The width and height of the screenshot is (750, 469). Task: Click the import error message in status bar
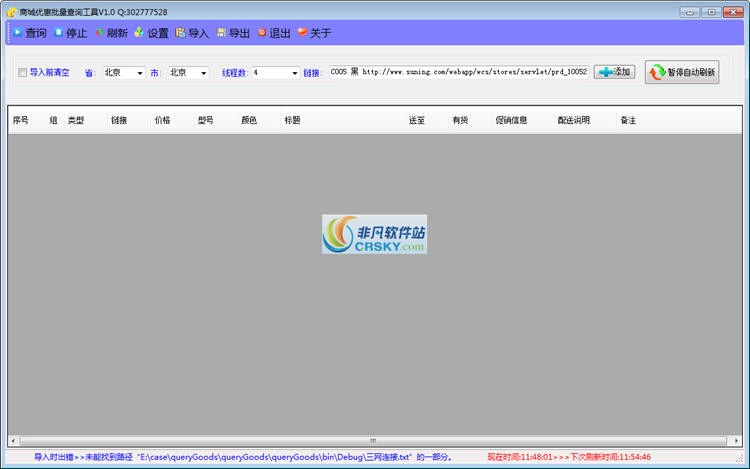pyautogui.click(x=243, y=457)
